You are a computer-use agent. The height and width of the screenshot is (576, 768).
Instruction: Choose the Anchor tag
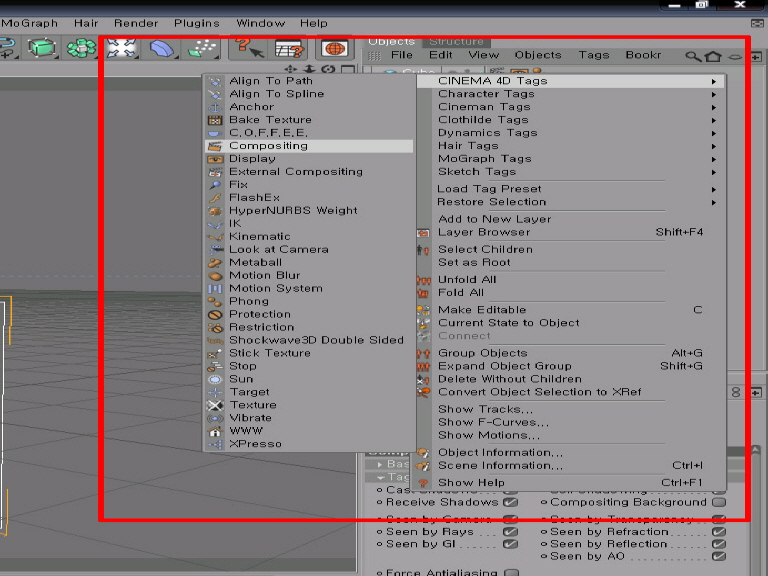[x=309, y=107]
